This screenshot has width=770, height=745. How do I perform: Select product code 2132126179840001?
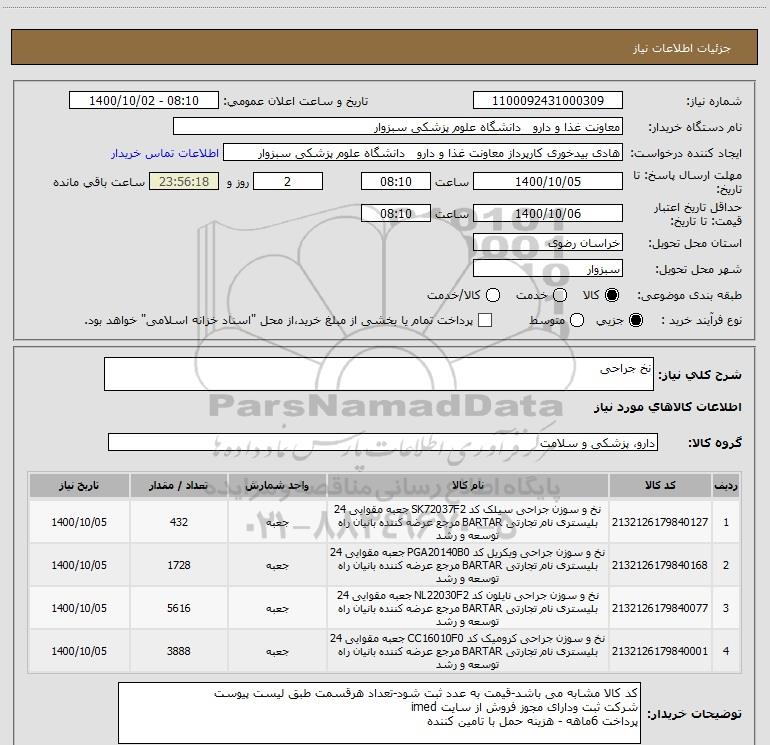(x=660, y=651)
